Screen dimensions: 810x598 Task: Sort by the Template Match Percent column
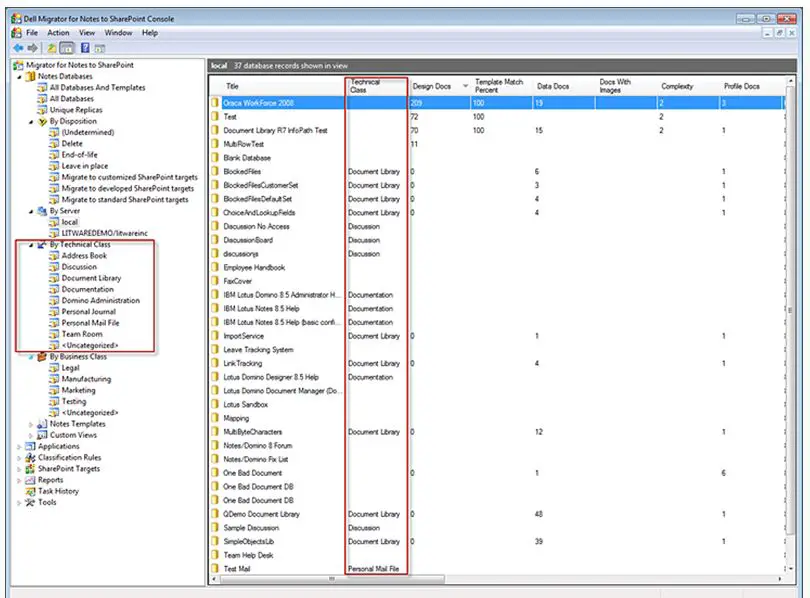pyautogui.click(x=501, y=86)
